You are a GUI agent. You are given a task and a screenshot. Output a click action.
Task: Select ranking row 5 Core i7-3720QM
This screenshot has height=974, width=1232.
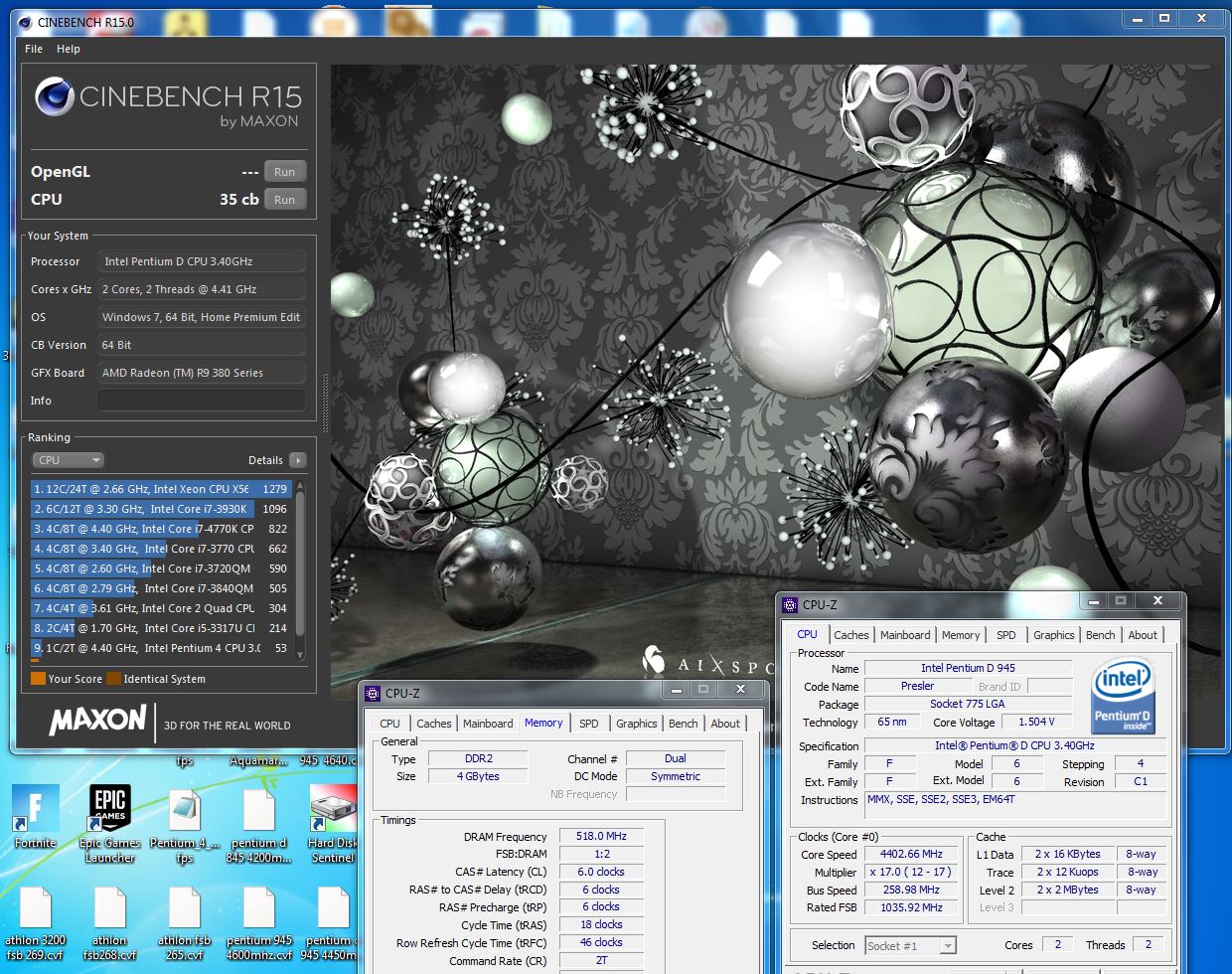tap(161, 568)
